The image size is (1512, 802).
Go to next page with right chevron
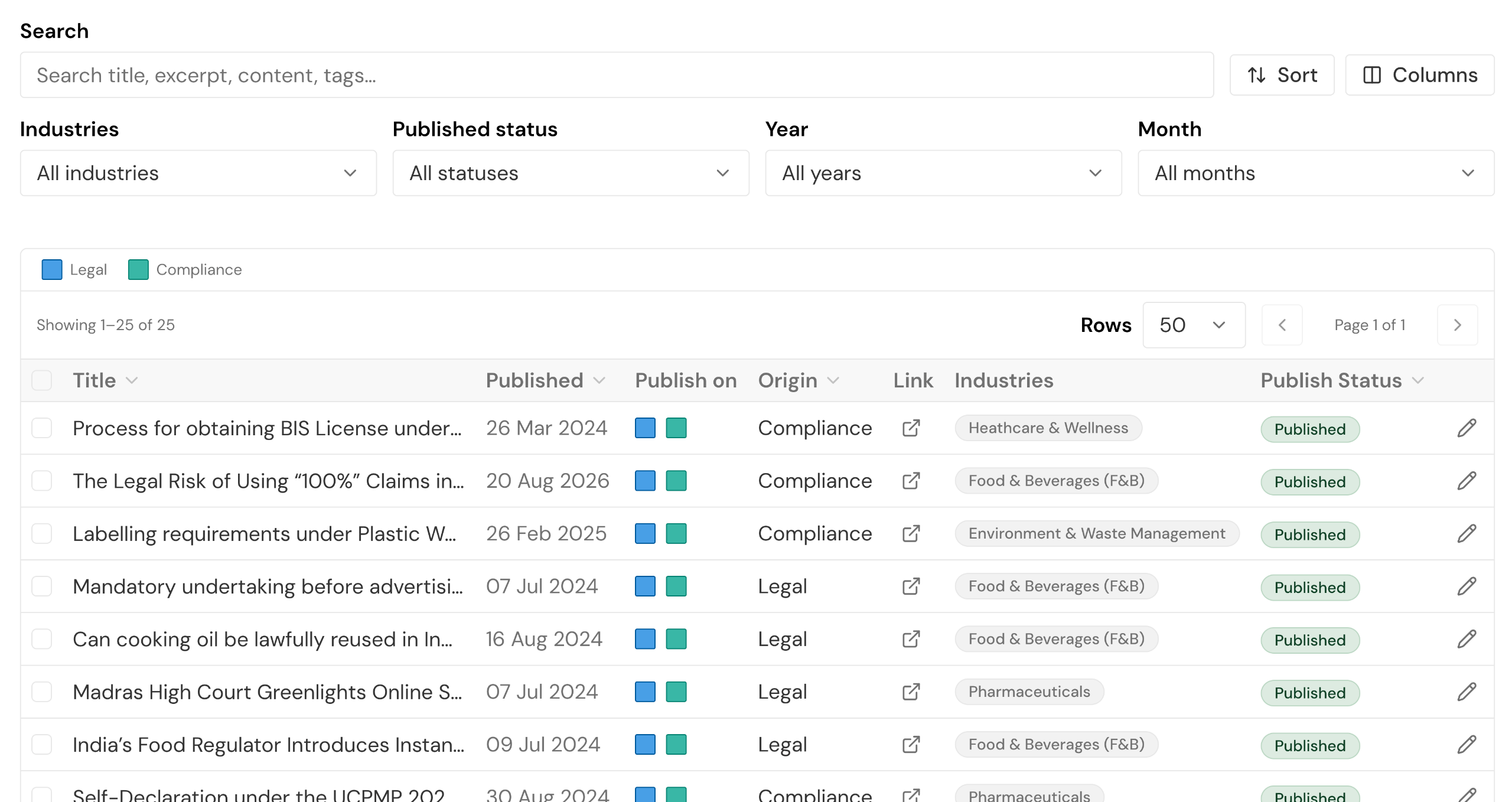coord(1458,325)
